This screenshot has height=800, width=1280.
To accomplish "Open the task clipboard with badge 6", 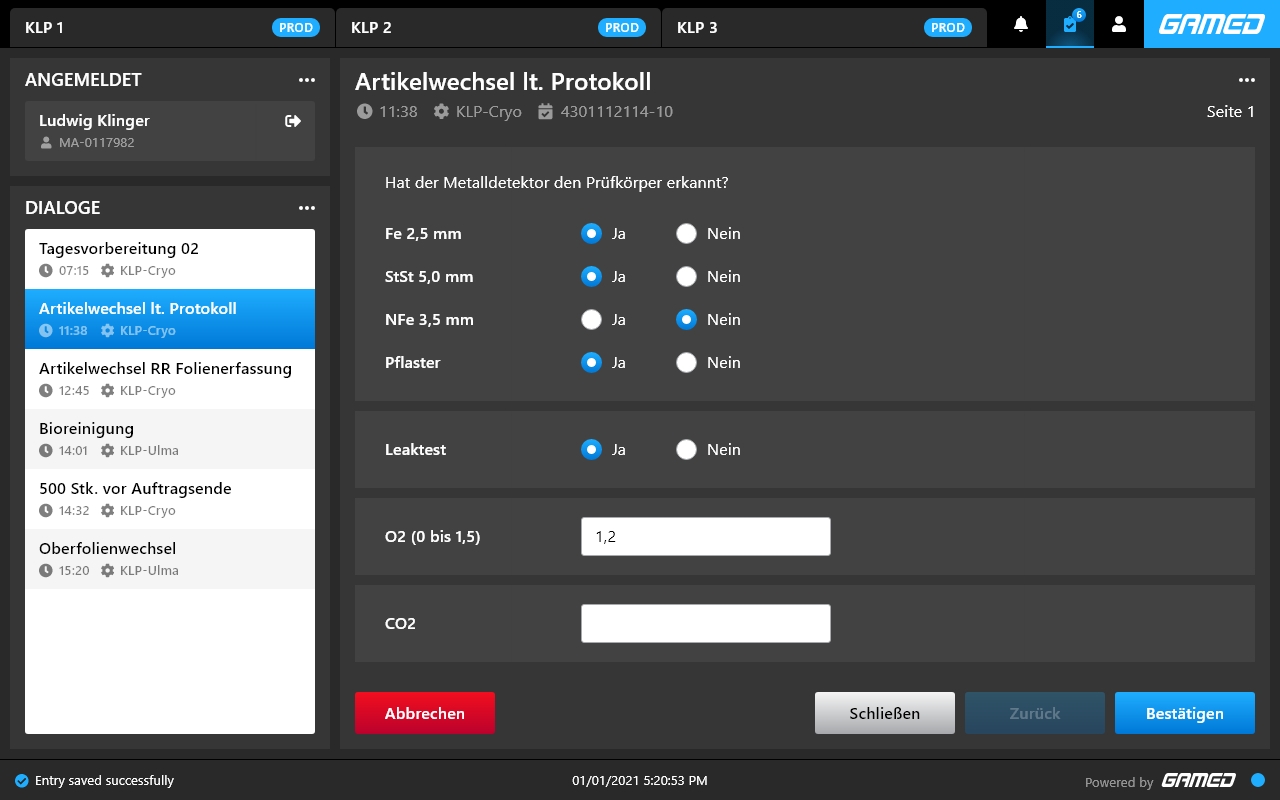I will (x=1070, y=24).
